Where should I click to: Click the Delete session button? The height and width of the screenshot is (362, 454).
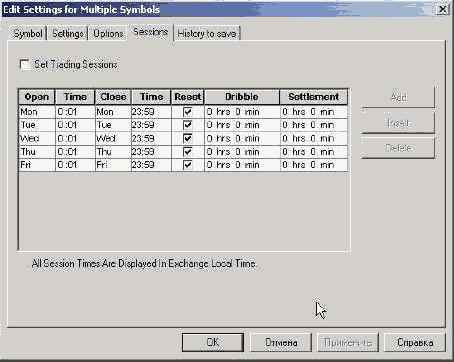click(x=398, y=148)
